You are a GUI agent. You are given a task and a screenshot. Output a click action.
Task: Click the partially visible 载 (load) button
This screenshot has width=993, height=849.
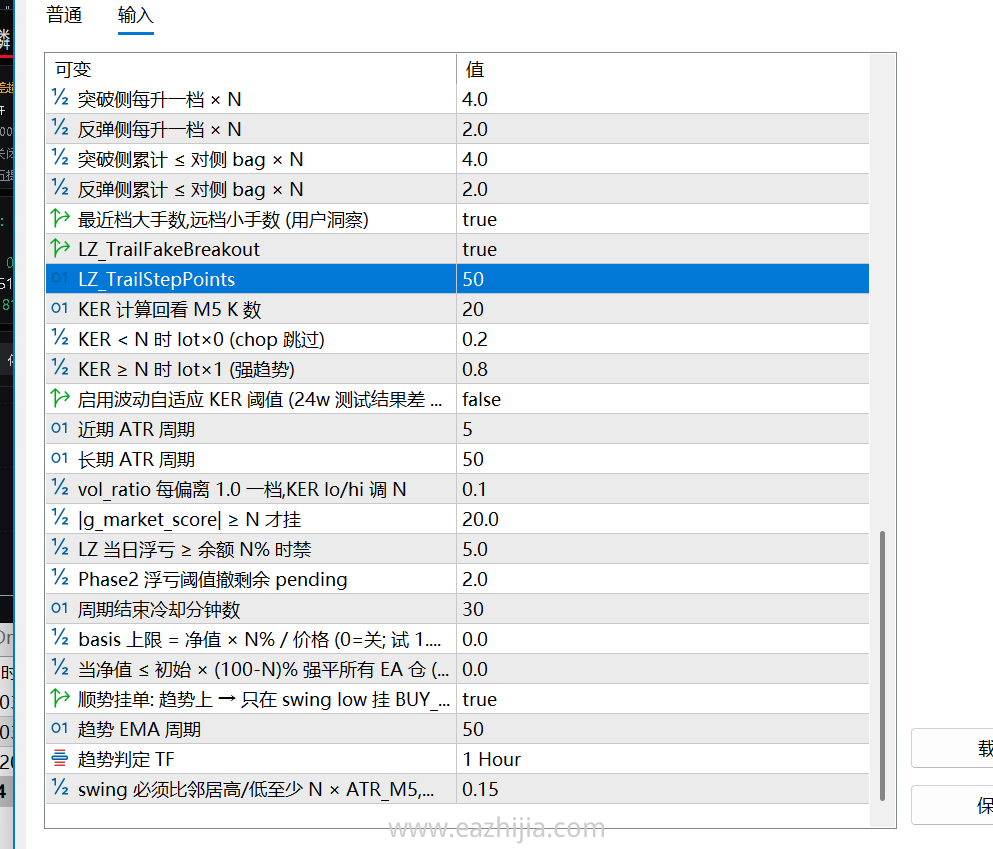[952, 748]
